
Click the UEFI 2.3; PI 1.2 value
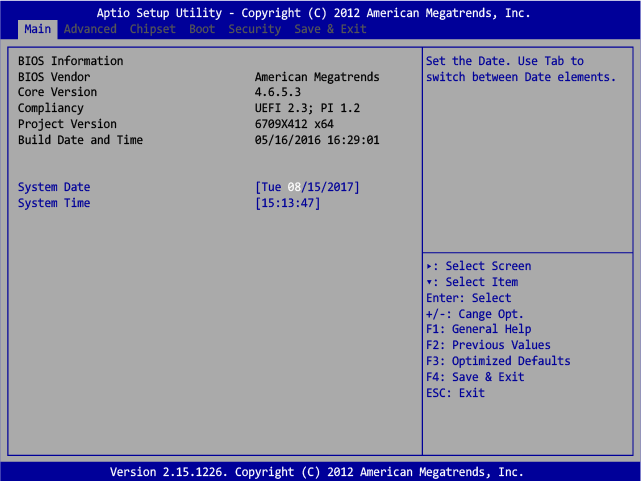307,108
